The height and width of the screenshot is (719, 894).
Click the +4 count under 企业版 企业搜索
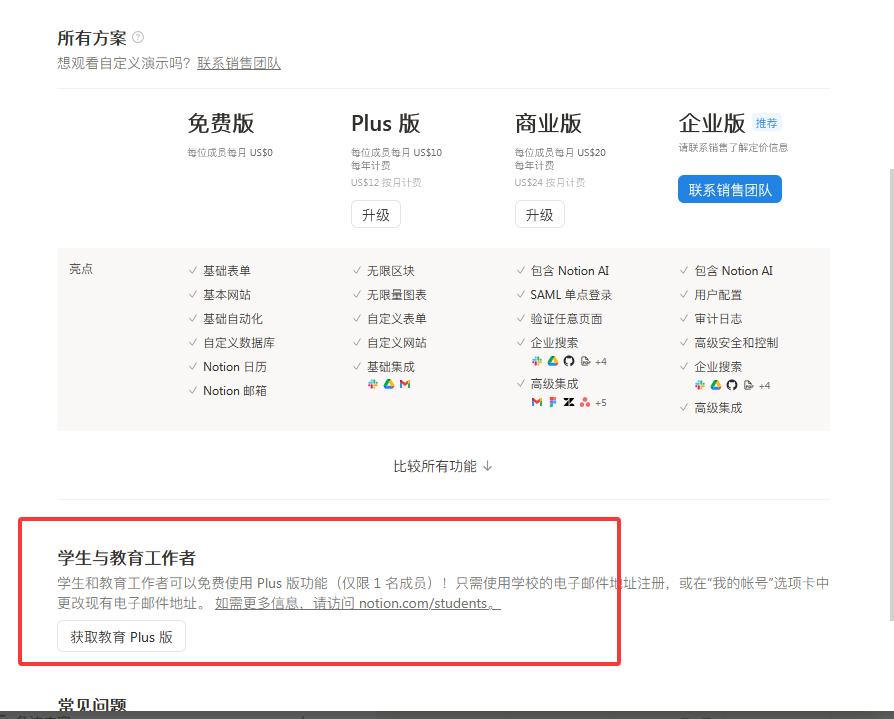click(x=765, y=385)
